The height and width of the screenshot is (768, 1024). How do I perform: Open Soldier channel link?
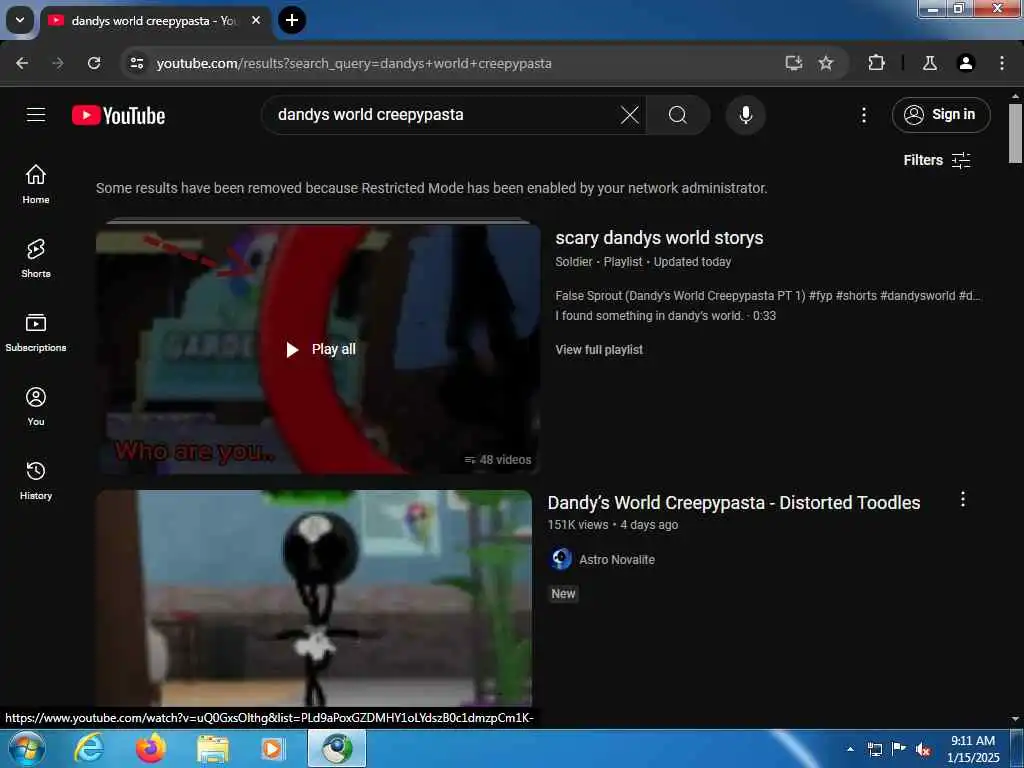tap(573, 262)
